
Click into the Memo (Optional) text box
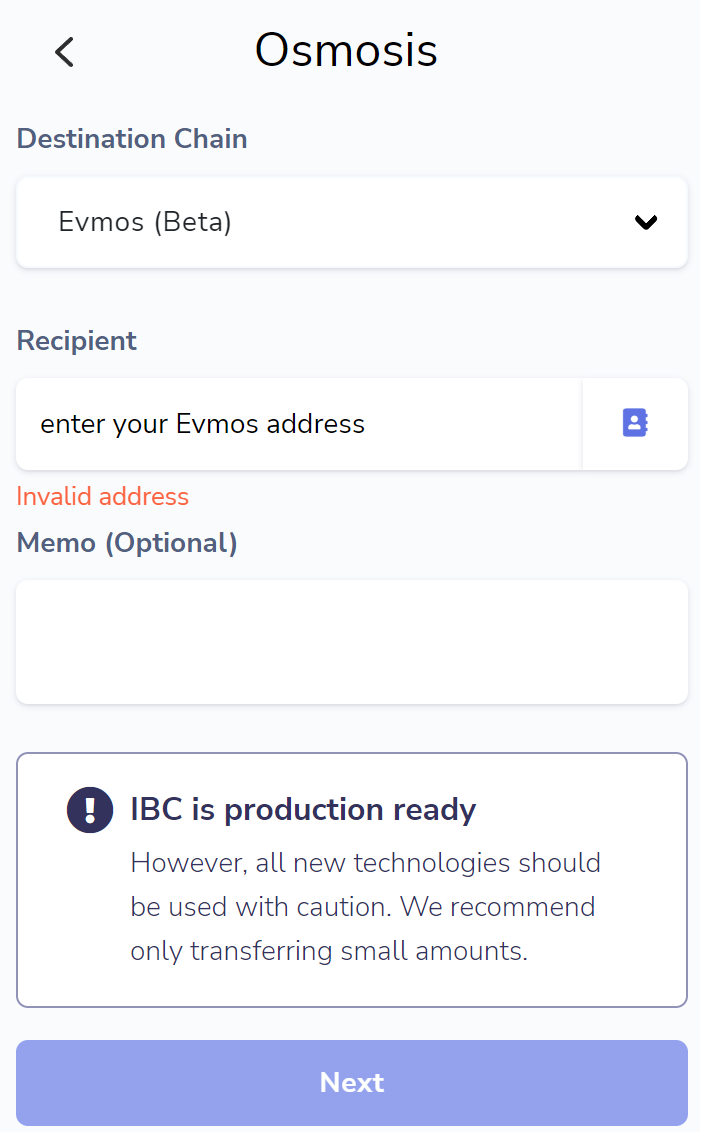click(352, 642)
